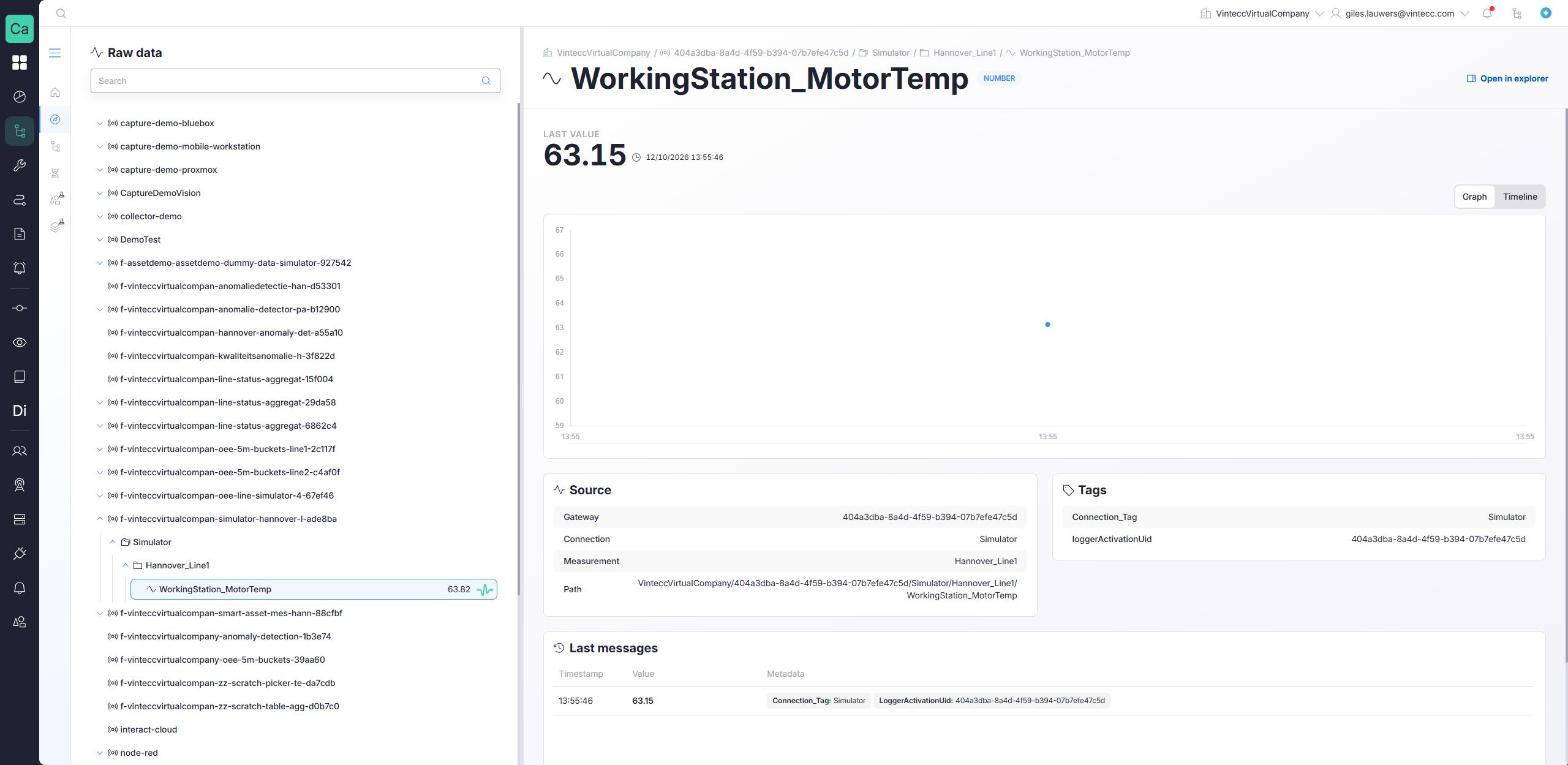Click the magnifier search icon at top bar

(x=61, y=13)
